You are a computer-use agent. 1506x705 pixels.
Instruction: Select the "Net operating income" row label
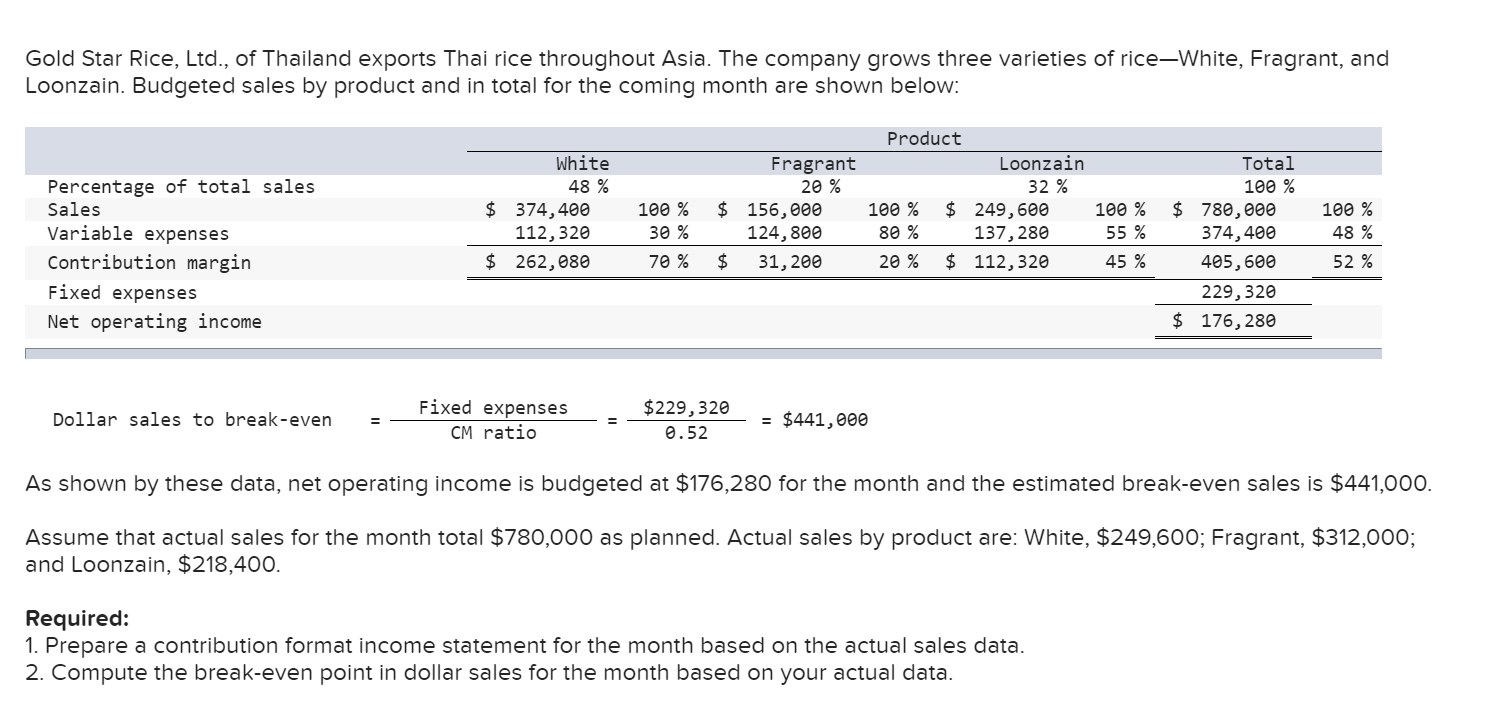coord(154,322)
